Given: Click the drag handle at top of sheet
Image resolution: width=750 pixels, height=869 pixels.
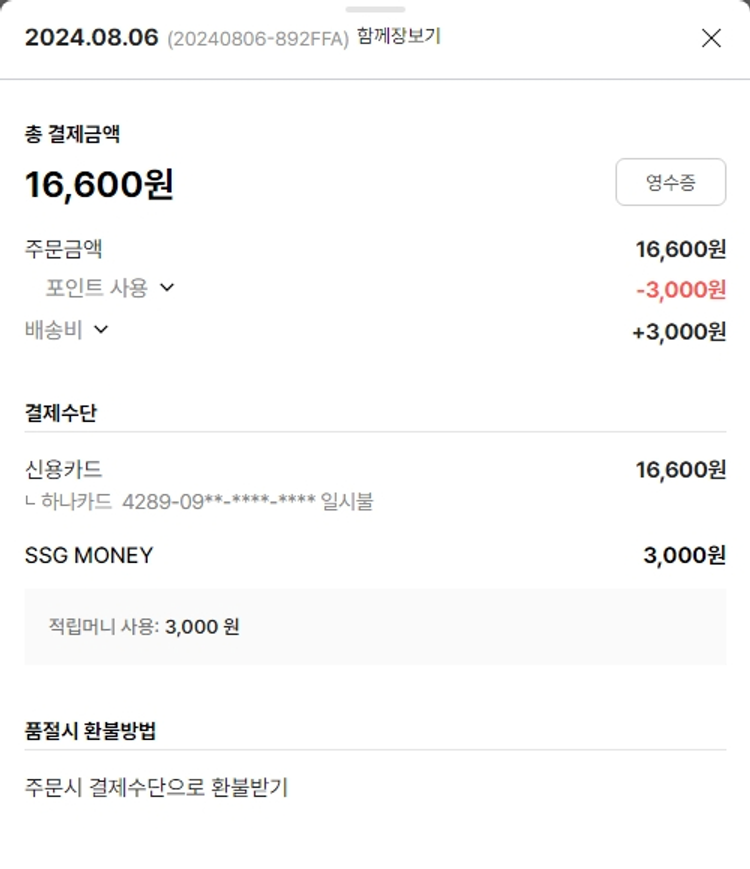Looking at the screenshot, I should coord(375,9).
